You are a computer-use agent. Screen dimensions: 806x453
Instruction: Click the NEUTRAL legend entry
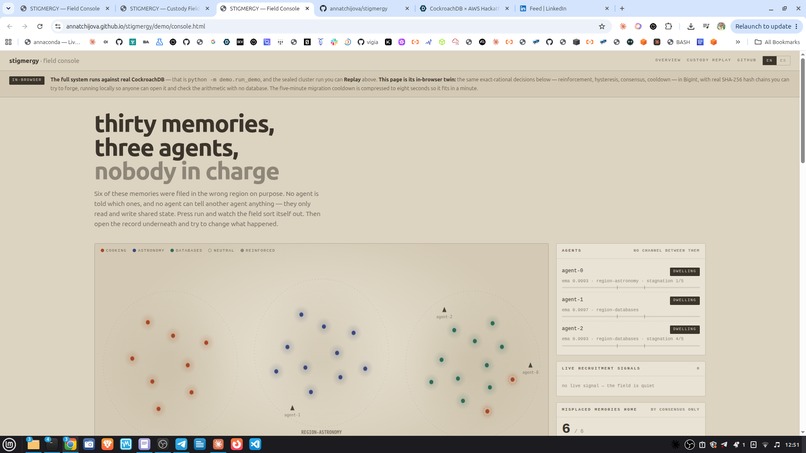click(221, 250)
